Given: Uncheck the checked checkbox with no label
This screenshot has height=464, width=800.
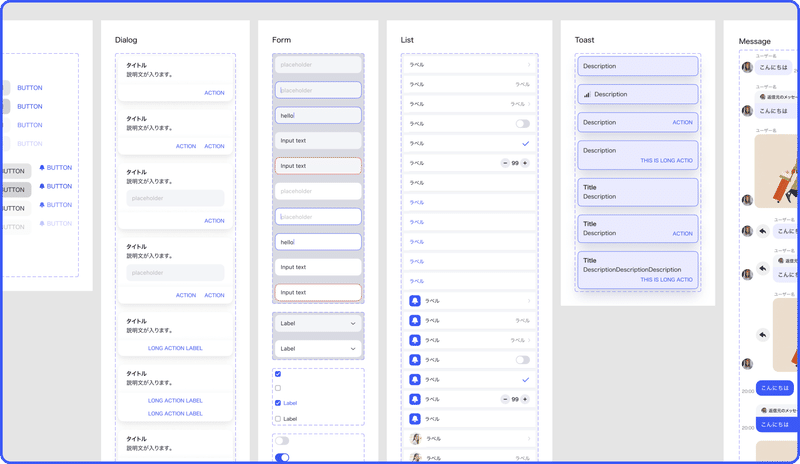Looking at the screenshot, I should (x=278, y=374).
